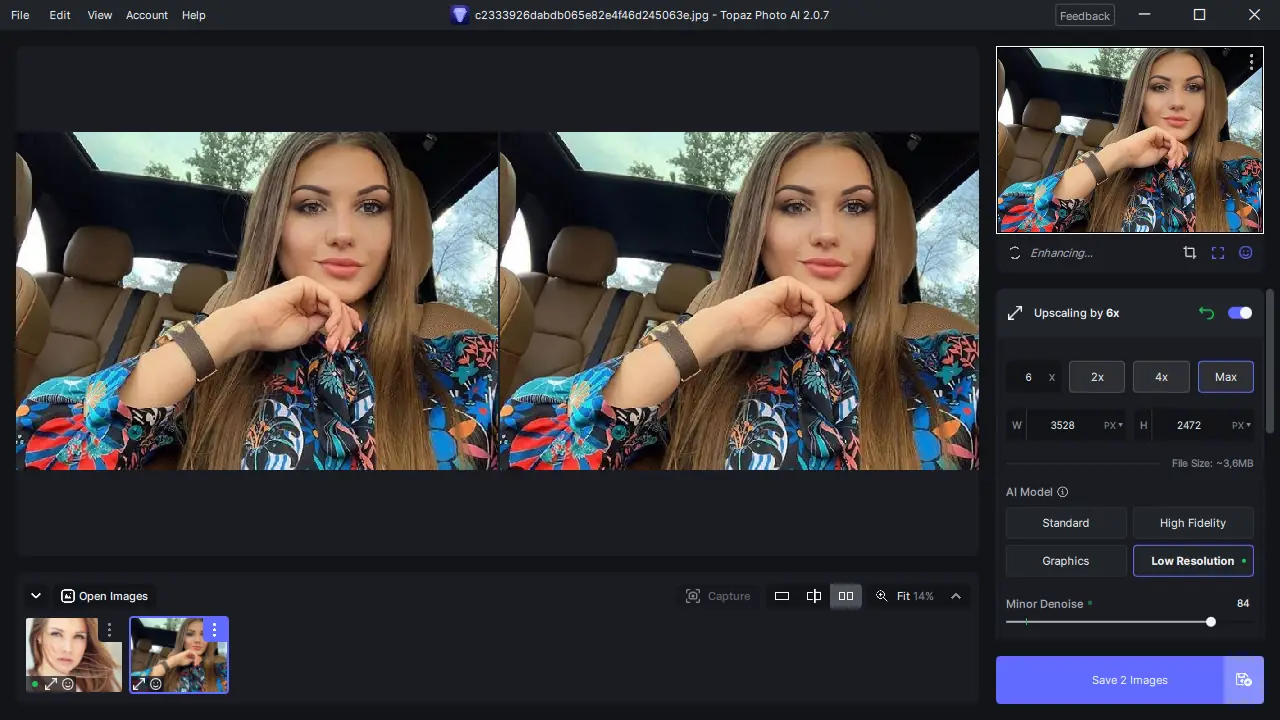Click the Minor Denoise value 84
The width and height of the screenshot is (1280, 720).
coord(1243,604)
